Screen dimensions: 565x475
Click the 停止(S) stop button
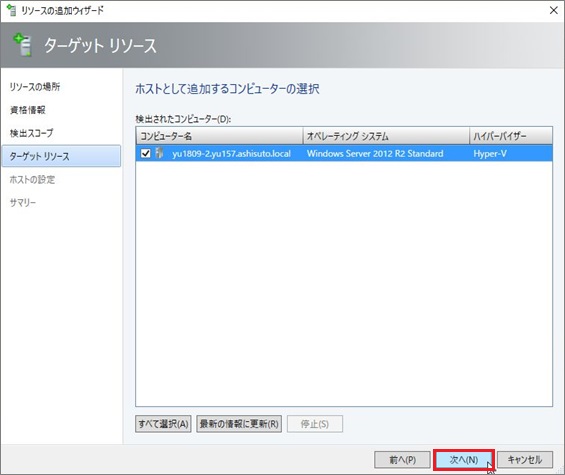point(315,424)
